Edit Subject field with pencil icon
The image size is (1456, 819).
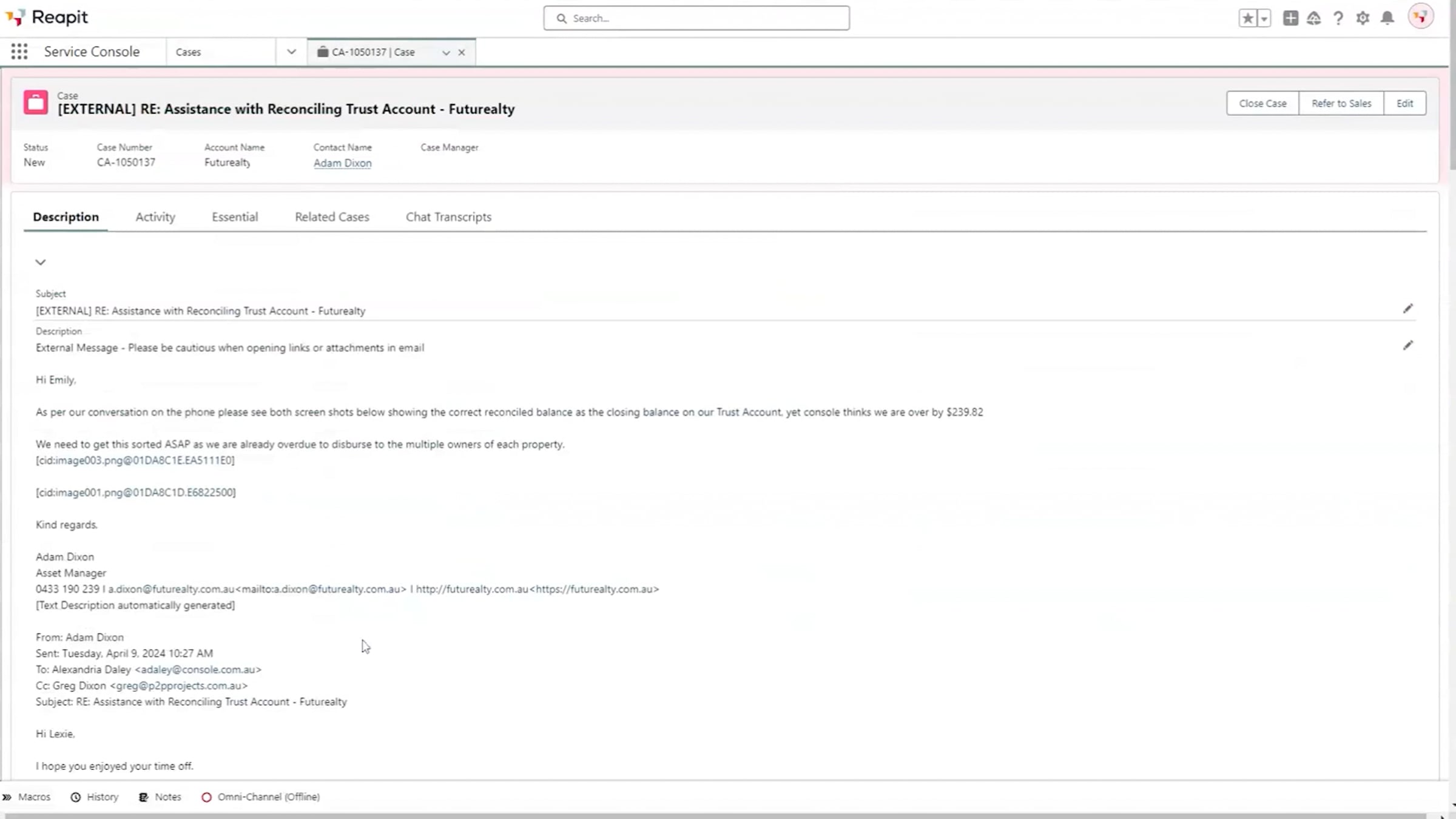point(1407,309)
